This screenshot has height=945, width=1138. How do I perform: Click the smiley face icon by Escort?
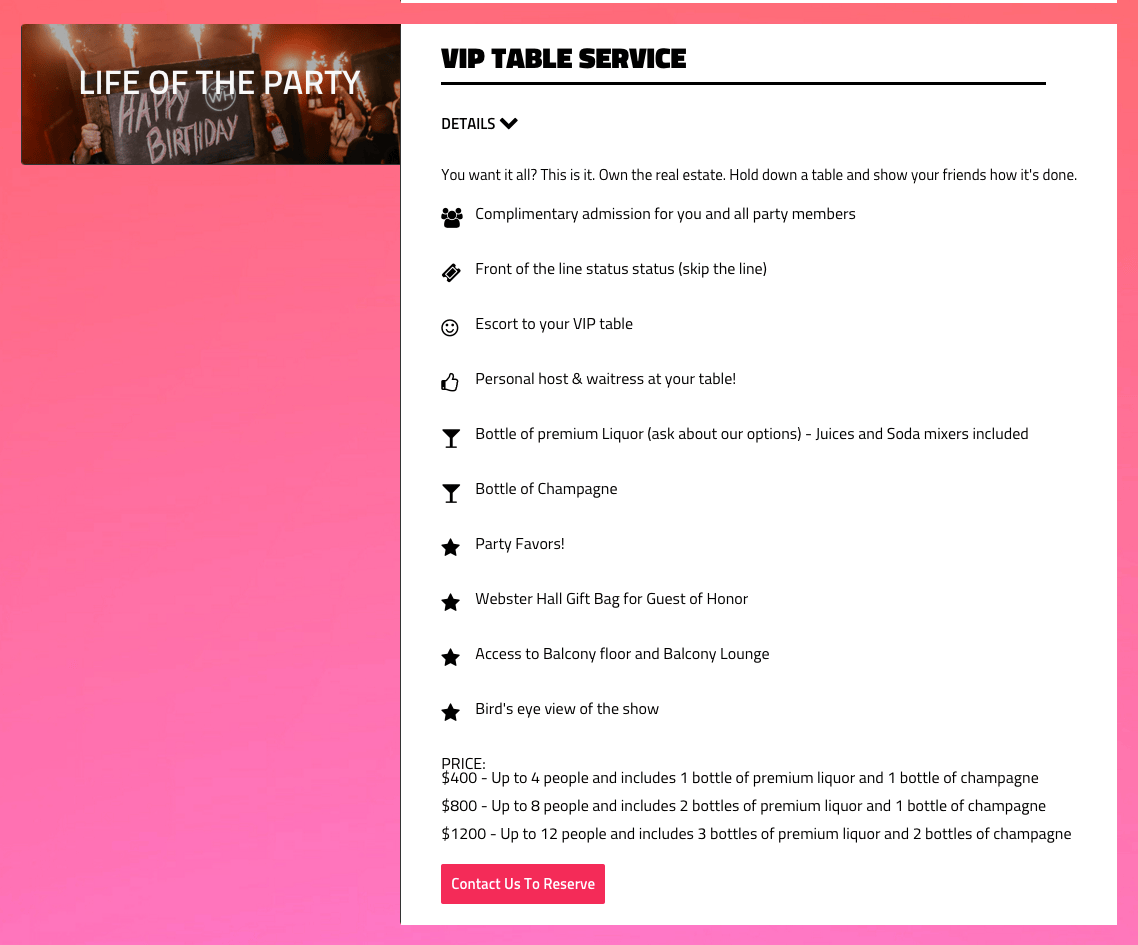tap(450, 328)
